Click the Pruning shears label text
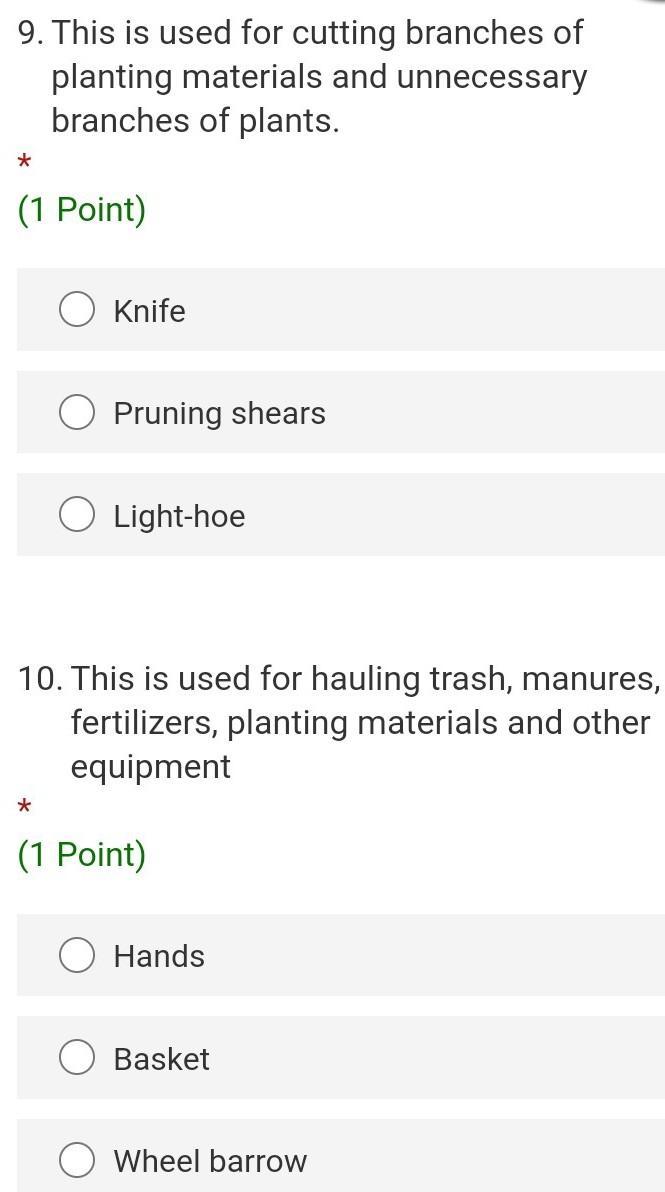This screenshot has height=1192, width=665. click(219, 414)
